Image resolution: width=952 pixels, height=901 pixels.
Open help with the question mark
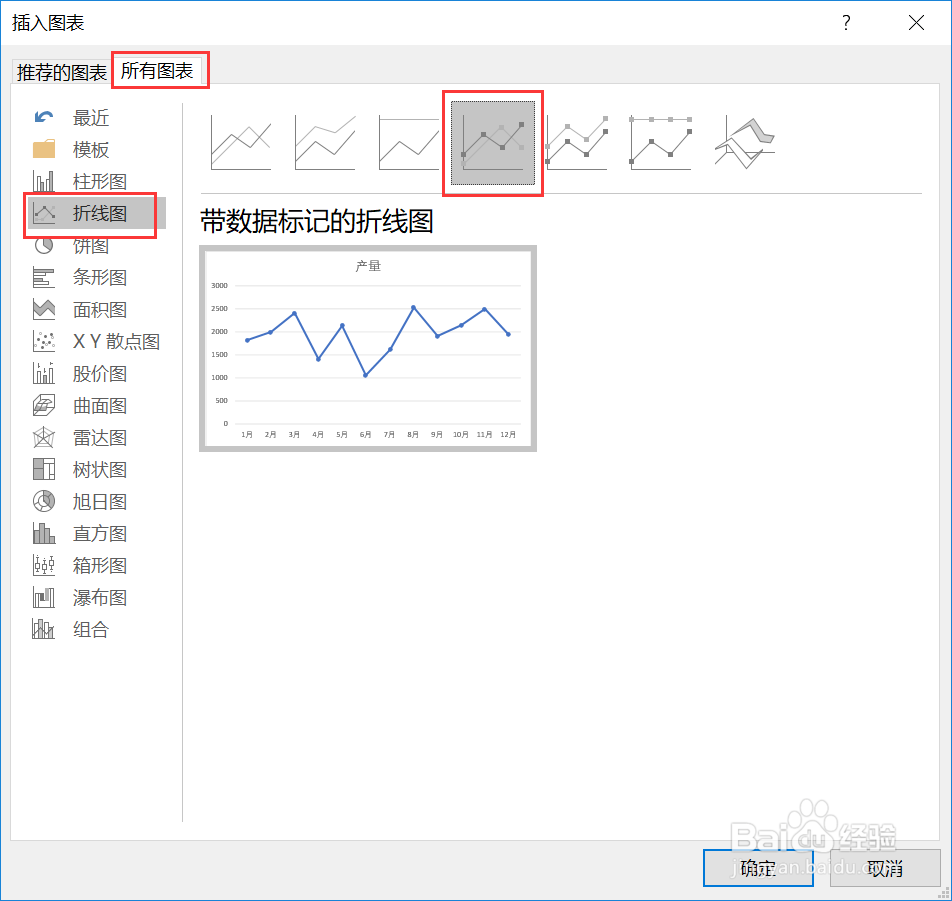(846, 23)
